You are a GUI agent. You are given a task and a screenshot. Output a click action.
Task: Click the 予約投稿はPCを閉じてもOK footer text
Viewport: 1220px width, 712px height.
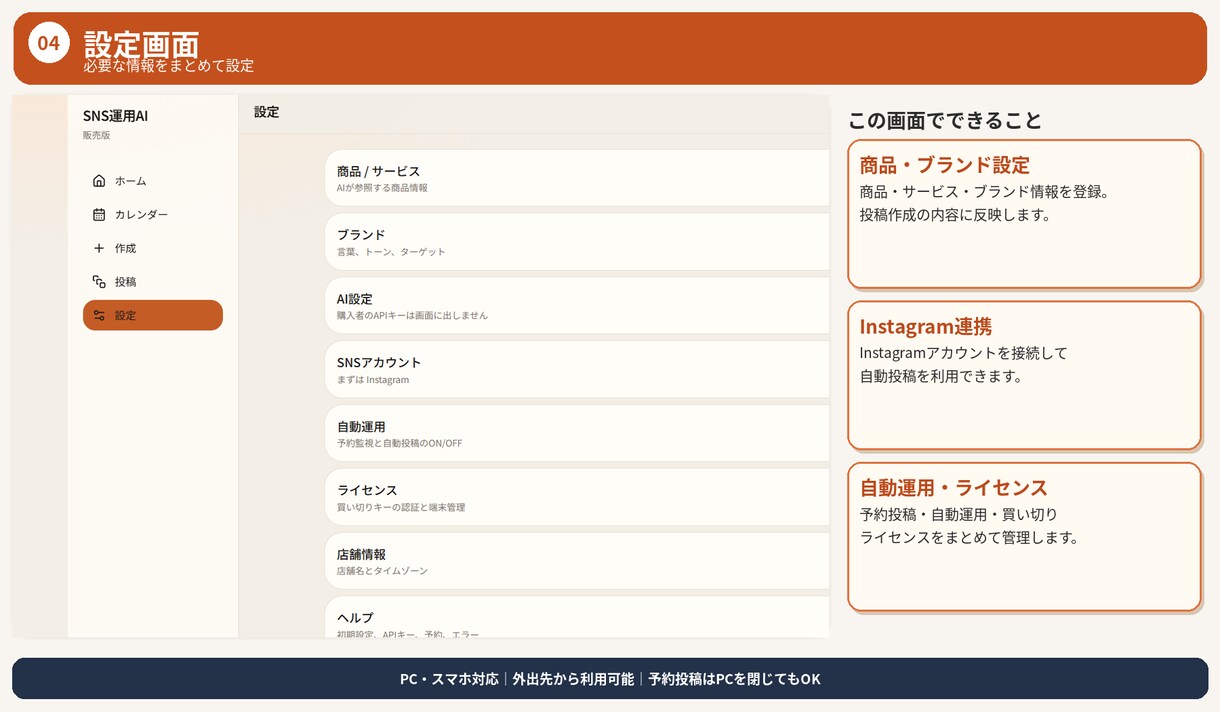(734, 679)
